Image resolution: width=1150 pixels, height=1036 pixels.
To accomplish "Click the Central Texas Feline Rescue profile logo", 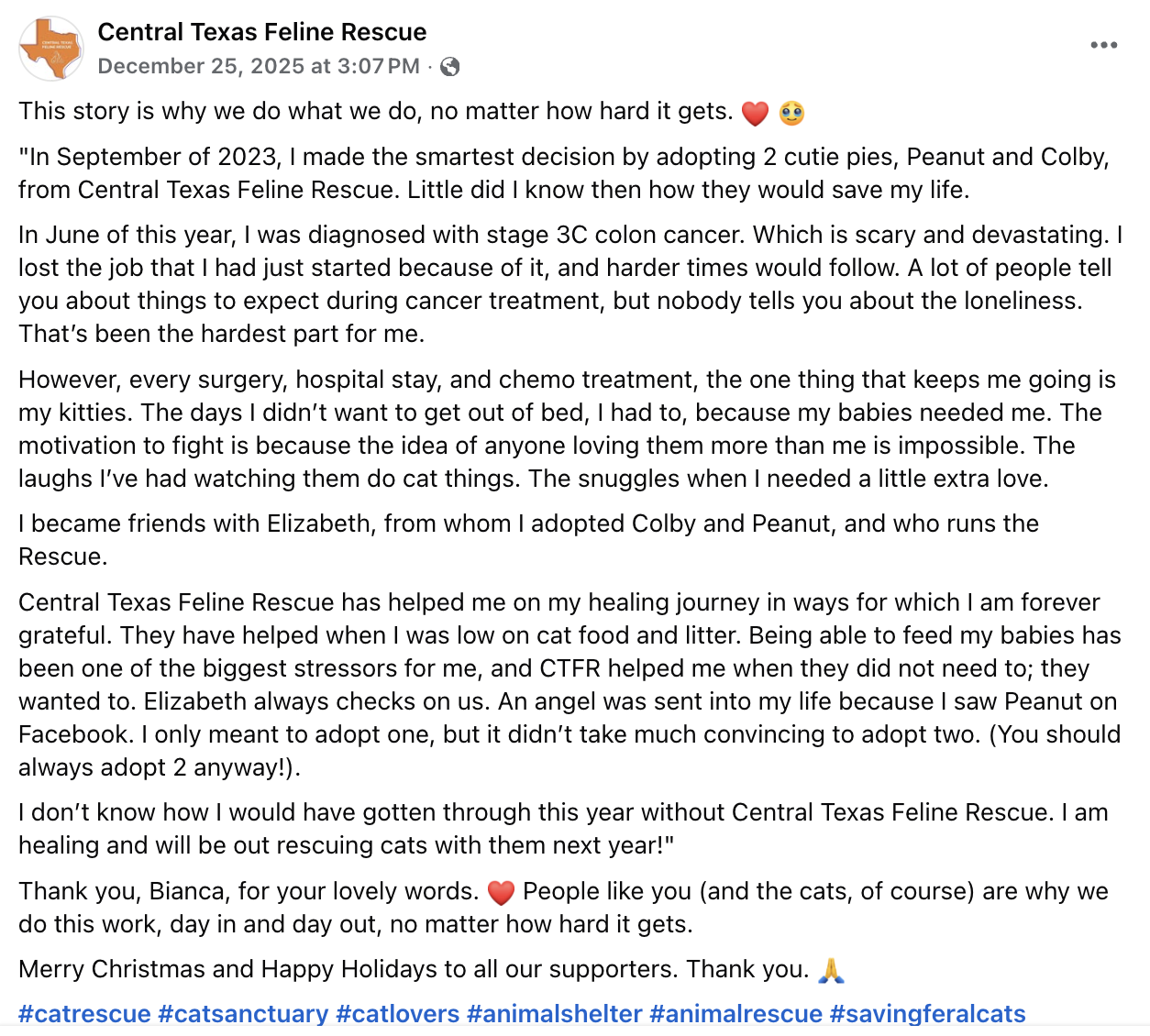I will pyautogui.click(x=51, y=49).
